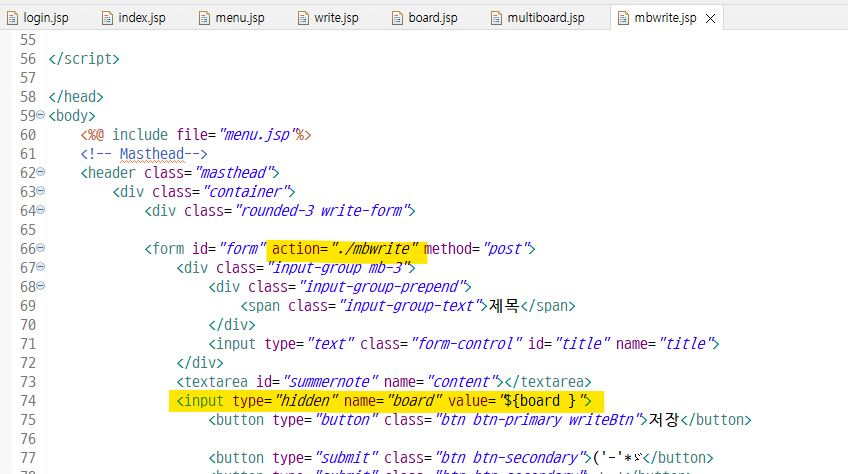Click the menu.jsp file icon
The width and height of the screenshot is (848, 474).
(204, 18)
